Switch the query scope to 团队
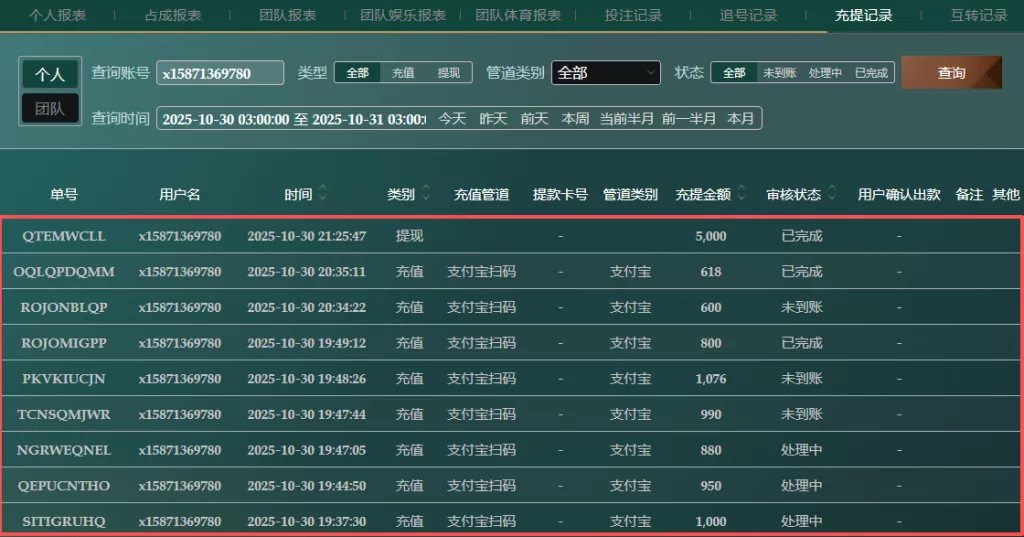The height and width of the screenshot is (537, 1024). [50, 108]
